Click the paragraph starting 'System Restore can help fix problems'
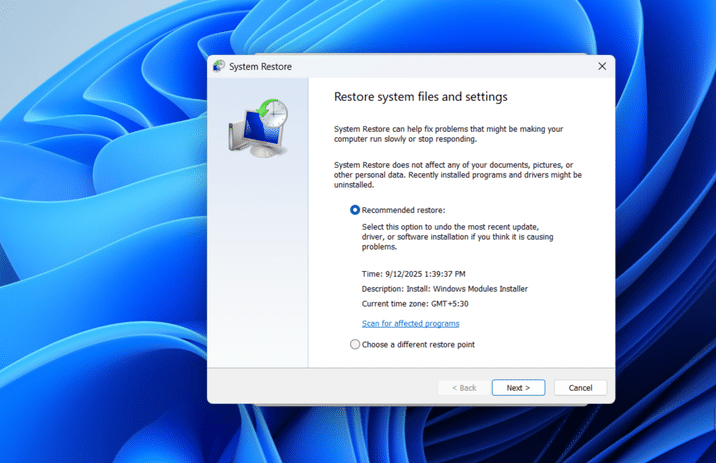Screen dimensions: 716x463 click(448, 134)
